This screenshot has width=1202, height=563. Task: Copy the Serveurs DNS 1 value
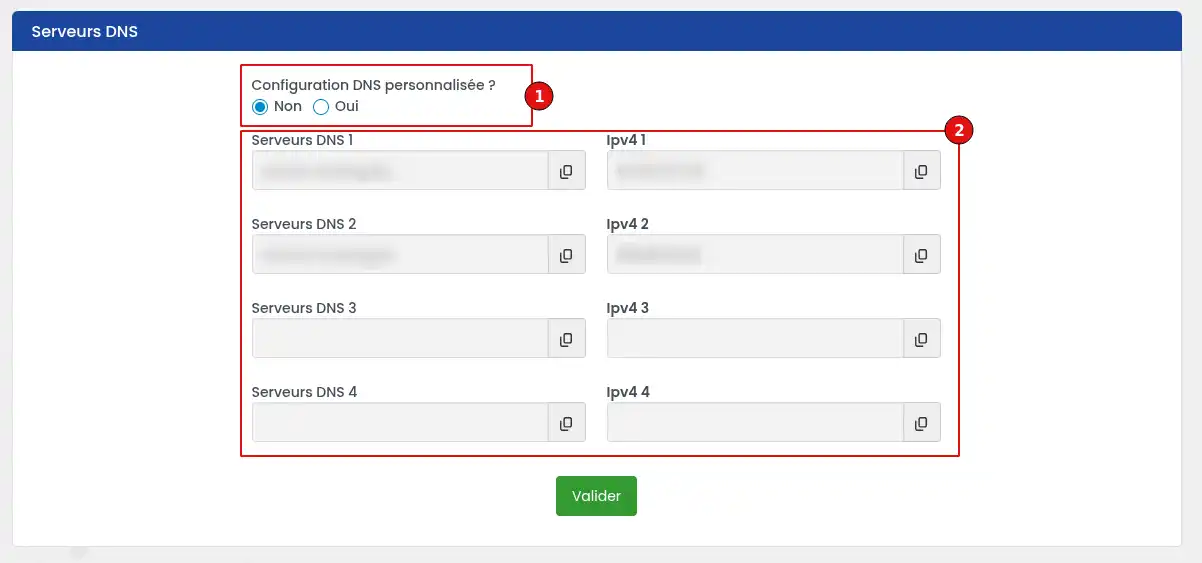point(566,171)
